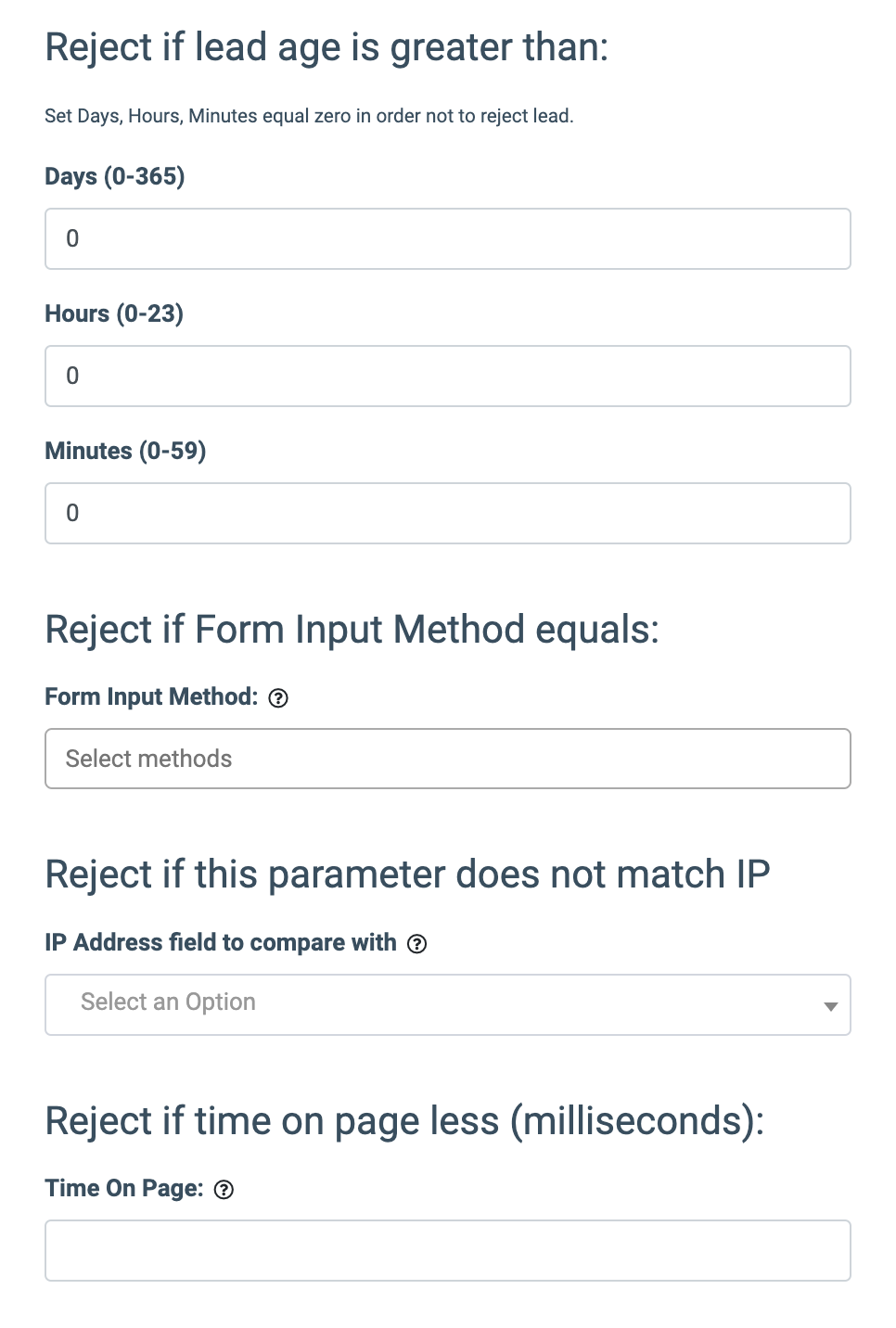This screenshot has width=896, height=1328.
Task: Click the Hours (0-23) label
Action: (x=114, y=313)
